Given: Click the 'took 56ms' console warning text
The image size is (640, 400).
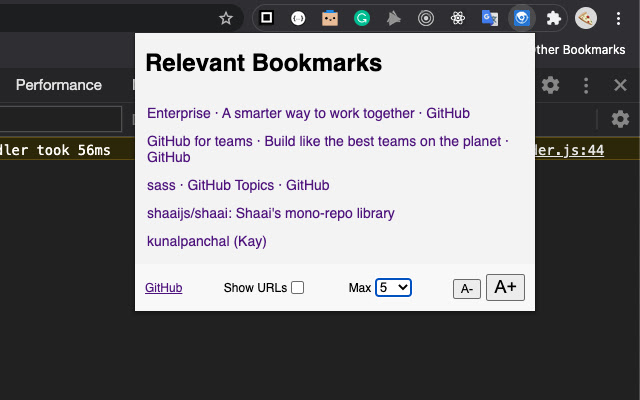Looking at the screenshot, I should click(73, 150).
